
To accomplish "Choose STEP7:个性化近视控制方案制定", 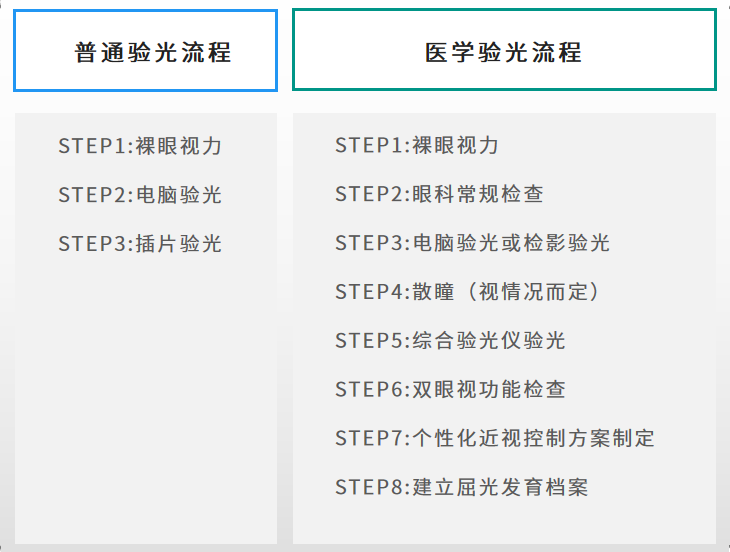I will coord(495,438).
